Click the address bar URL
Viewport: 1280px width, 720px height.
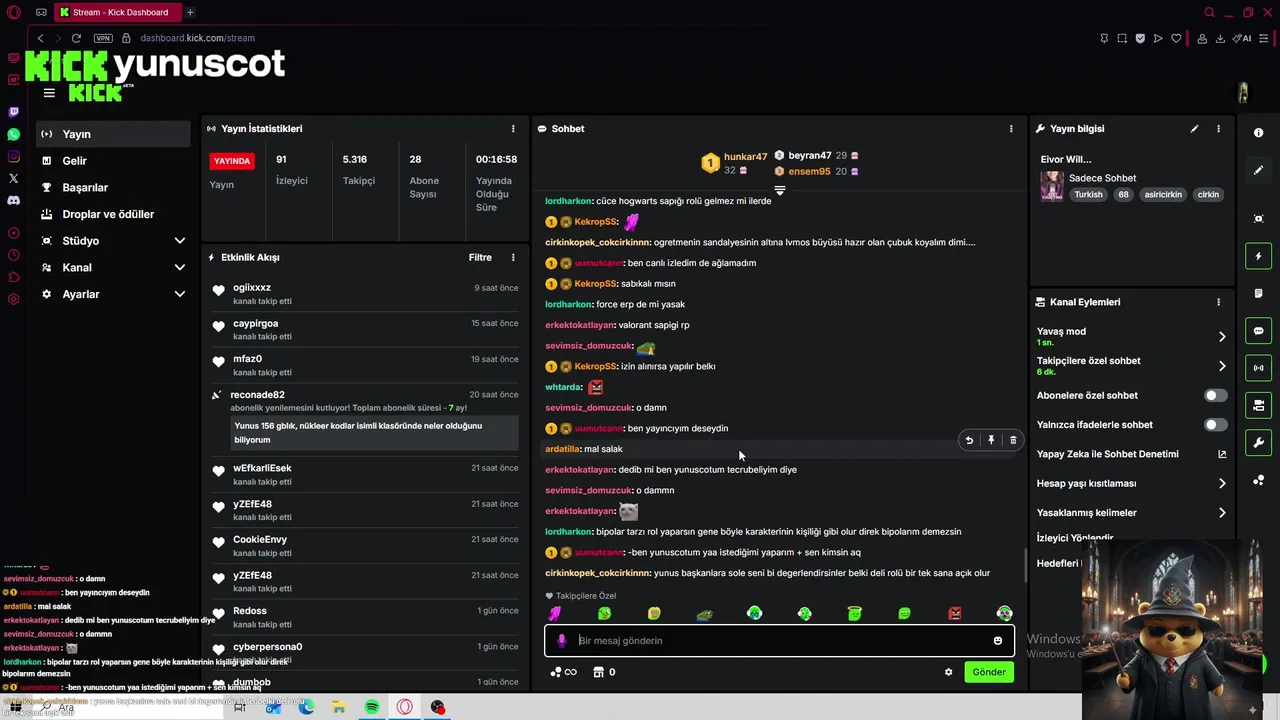coord(197,38)
